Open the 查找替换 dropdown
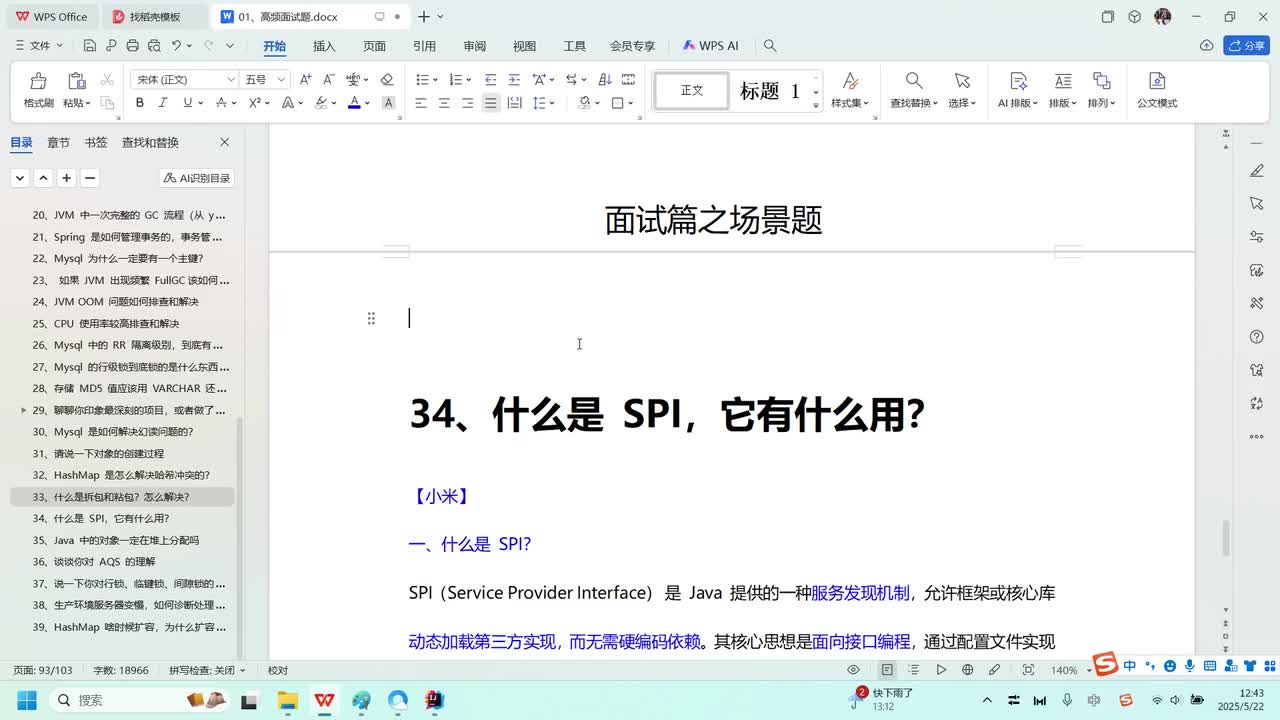This screenshot has width=1280, height=720. coord(914,103)
